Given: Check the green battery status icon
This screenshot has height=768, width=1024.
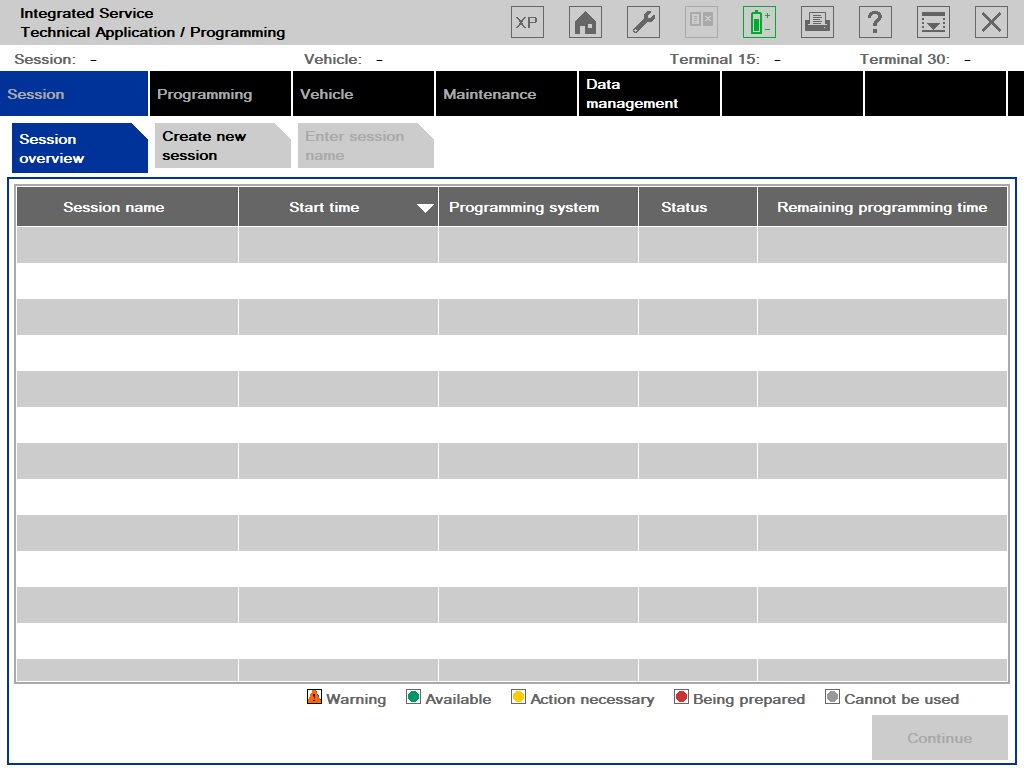Looking at the screenshot, I should coord(759,22).
